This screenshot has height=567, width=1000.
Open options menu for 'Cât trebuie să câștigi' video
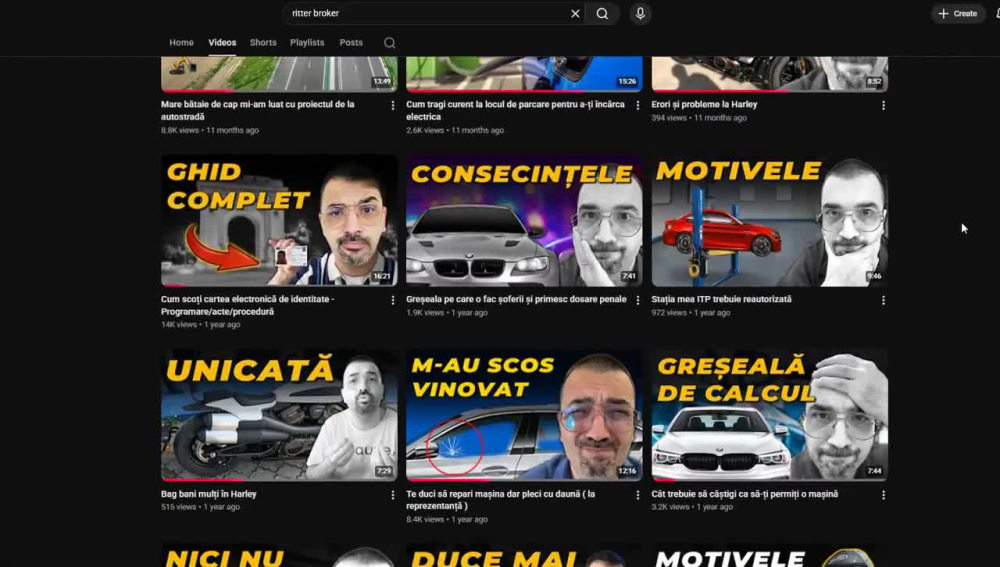883,495
